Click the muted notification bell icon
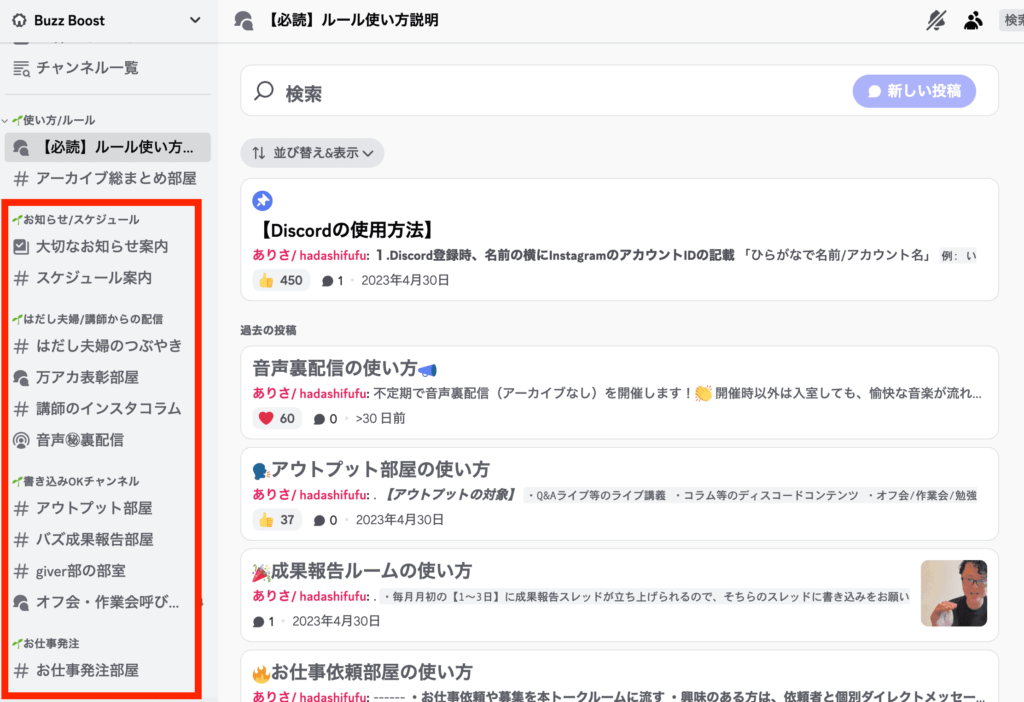This screenshot has width=1024, height=702. pos(936,20)
